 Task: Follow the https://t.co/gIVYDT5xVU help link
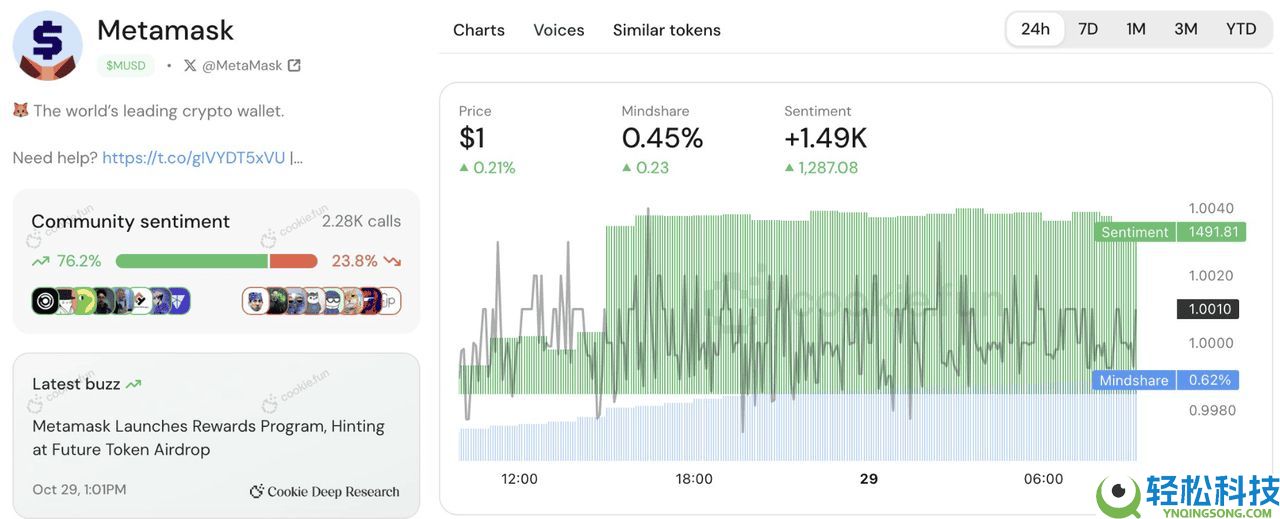[x=194, y=158]
